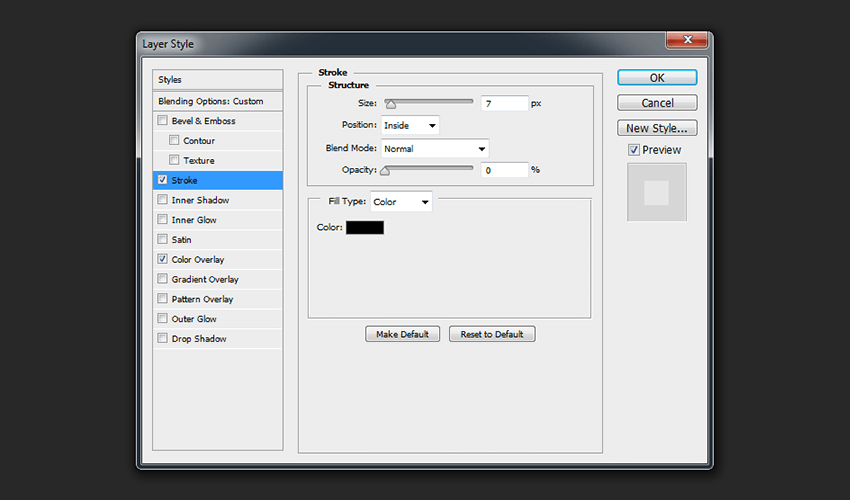Toggle the Drop Shadow effect checkbox
This screenshot has height=500, width=850.
coord(162,339)
